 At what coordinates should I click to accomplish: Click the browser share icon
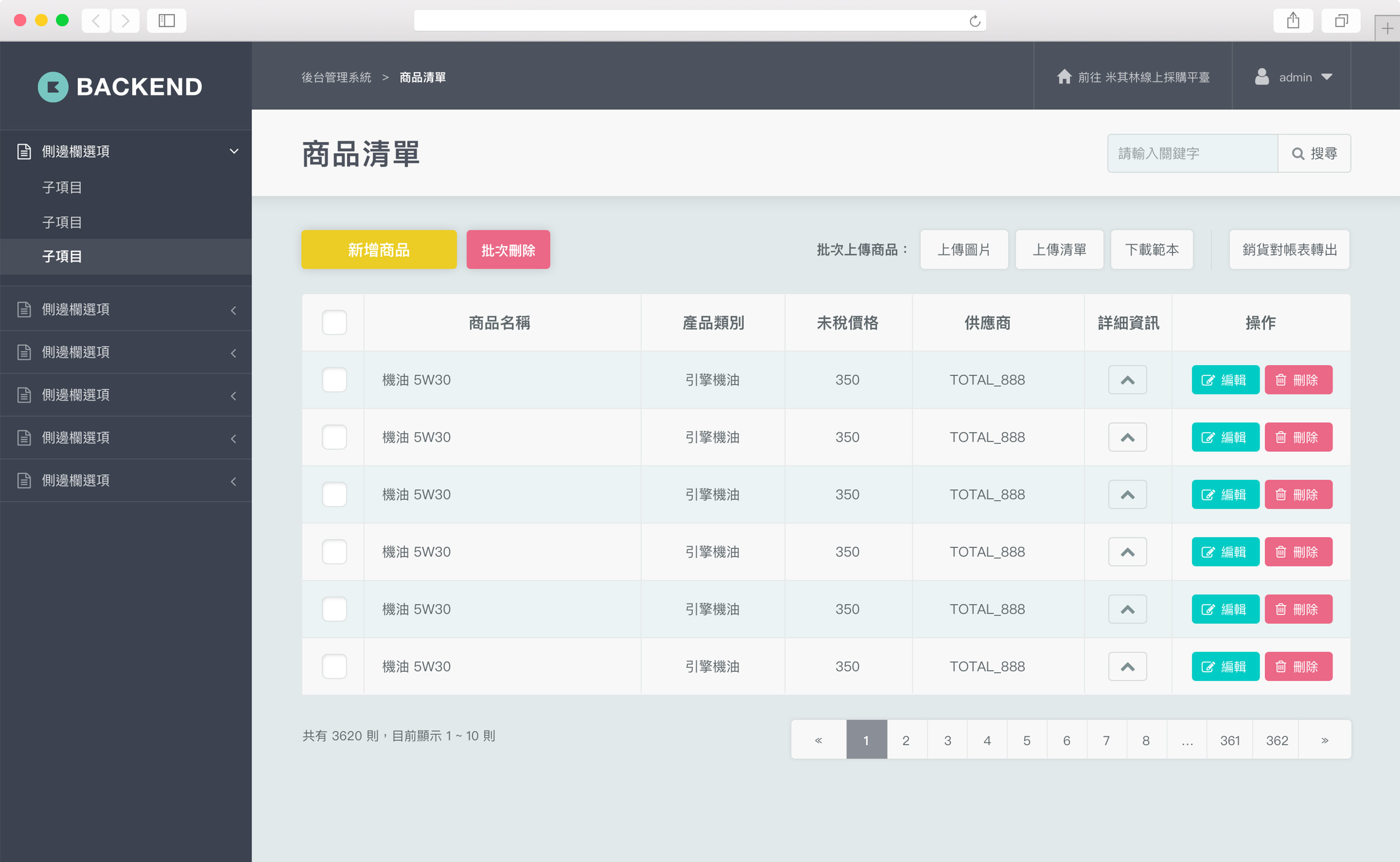1293,21
